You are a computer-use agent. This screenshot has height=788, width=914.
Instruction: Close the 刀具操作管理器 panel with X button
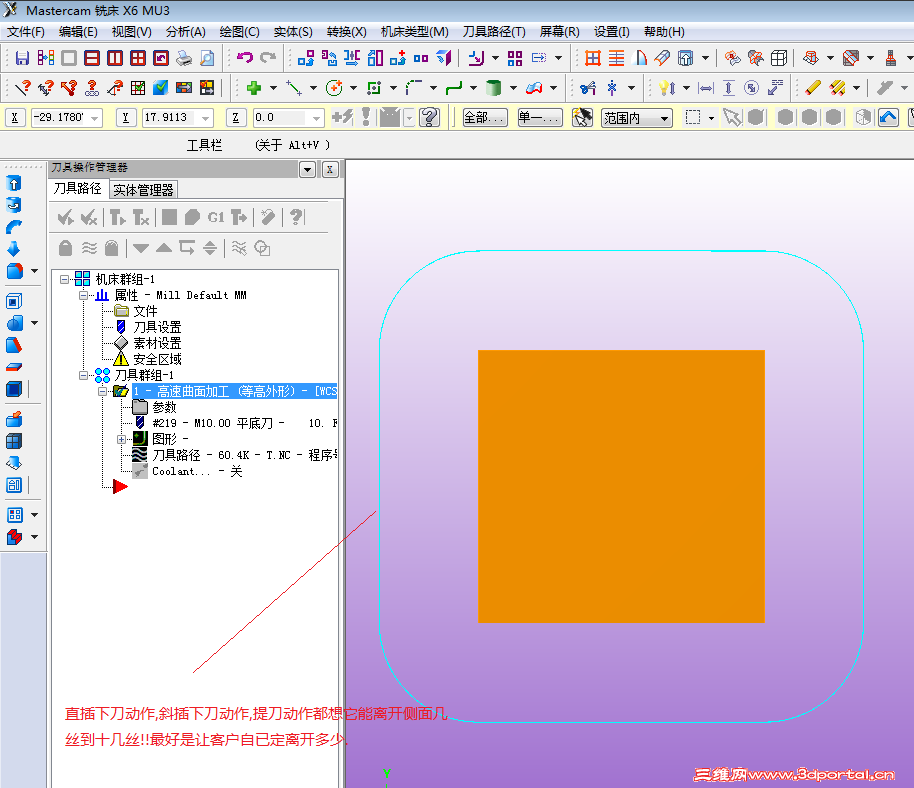point(330,170)
